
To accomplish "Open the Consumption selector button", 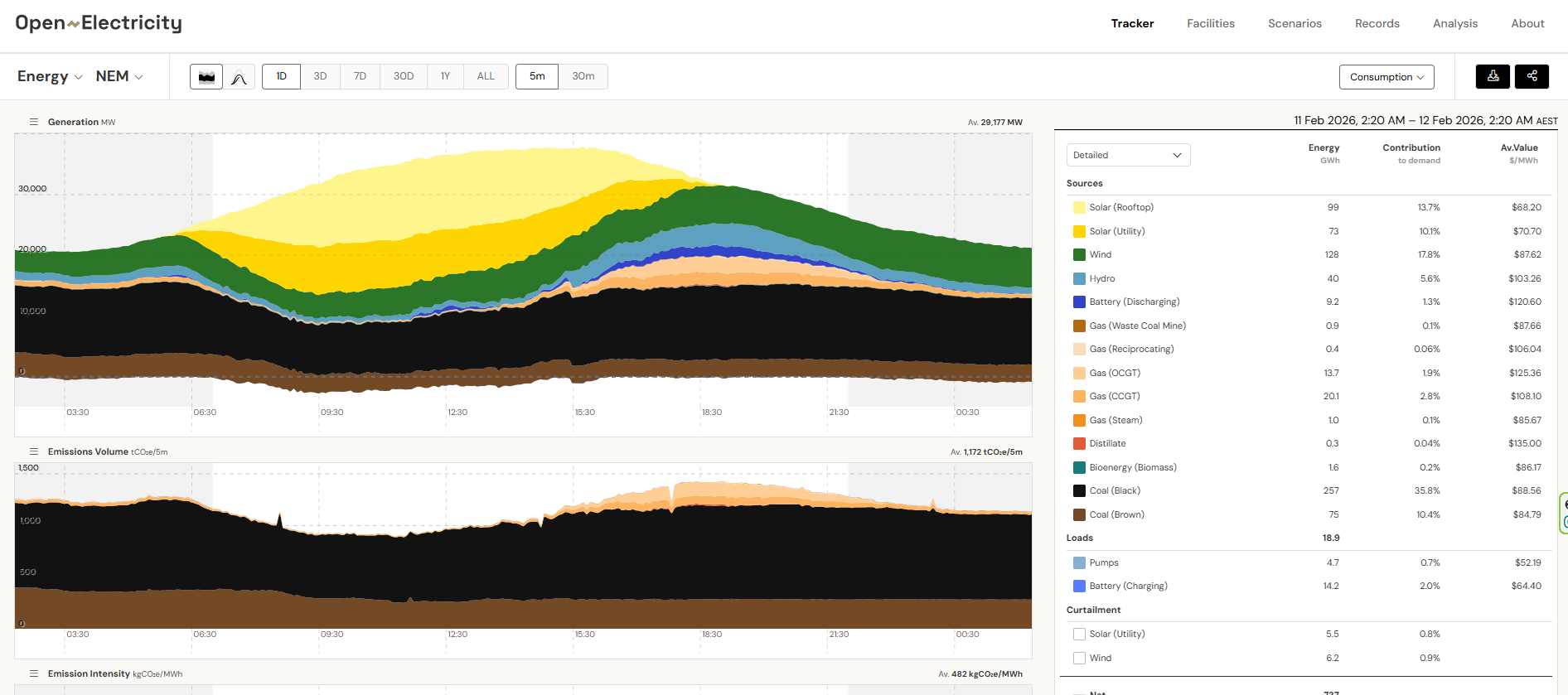I will (x=1386, y=77).
